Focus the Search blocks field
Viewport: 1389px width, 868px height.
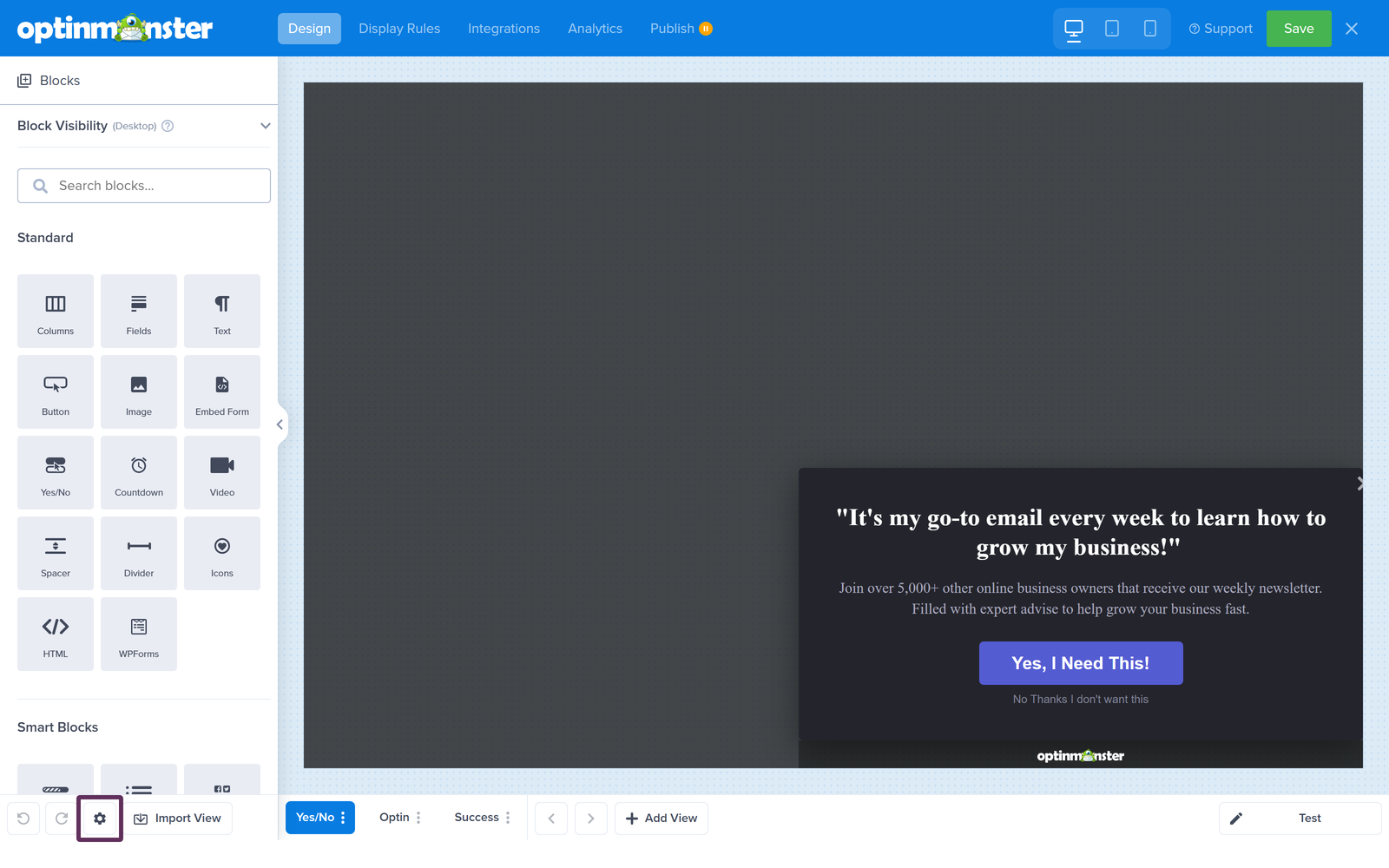click(144, 186)
